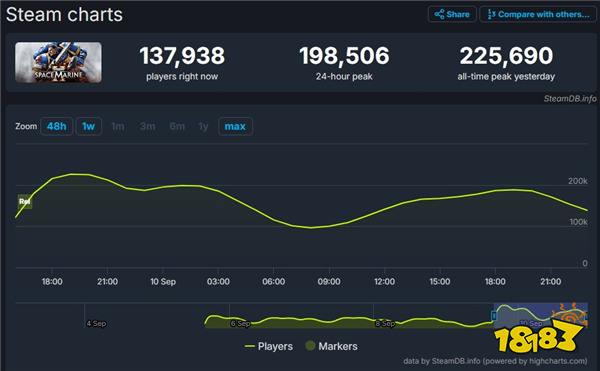Image resolution: width=600 pixels, height=371 pixels.
Task: Select the 1m zoom option
Action: [x=118, y=126]
